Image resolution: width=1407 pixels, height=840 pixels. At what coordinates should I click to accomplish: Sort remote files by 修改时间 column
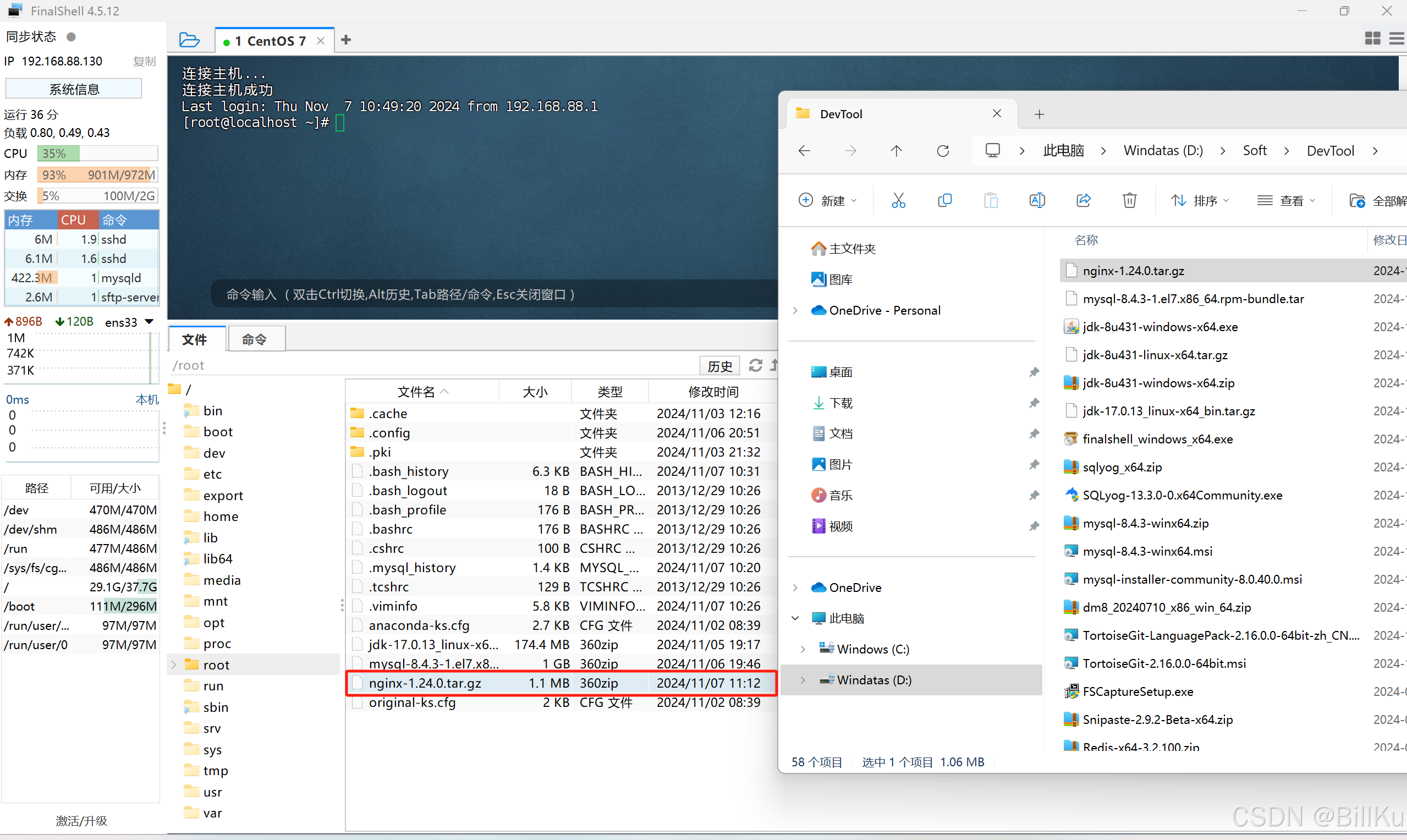tap(712, 391)
